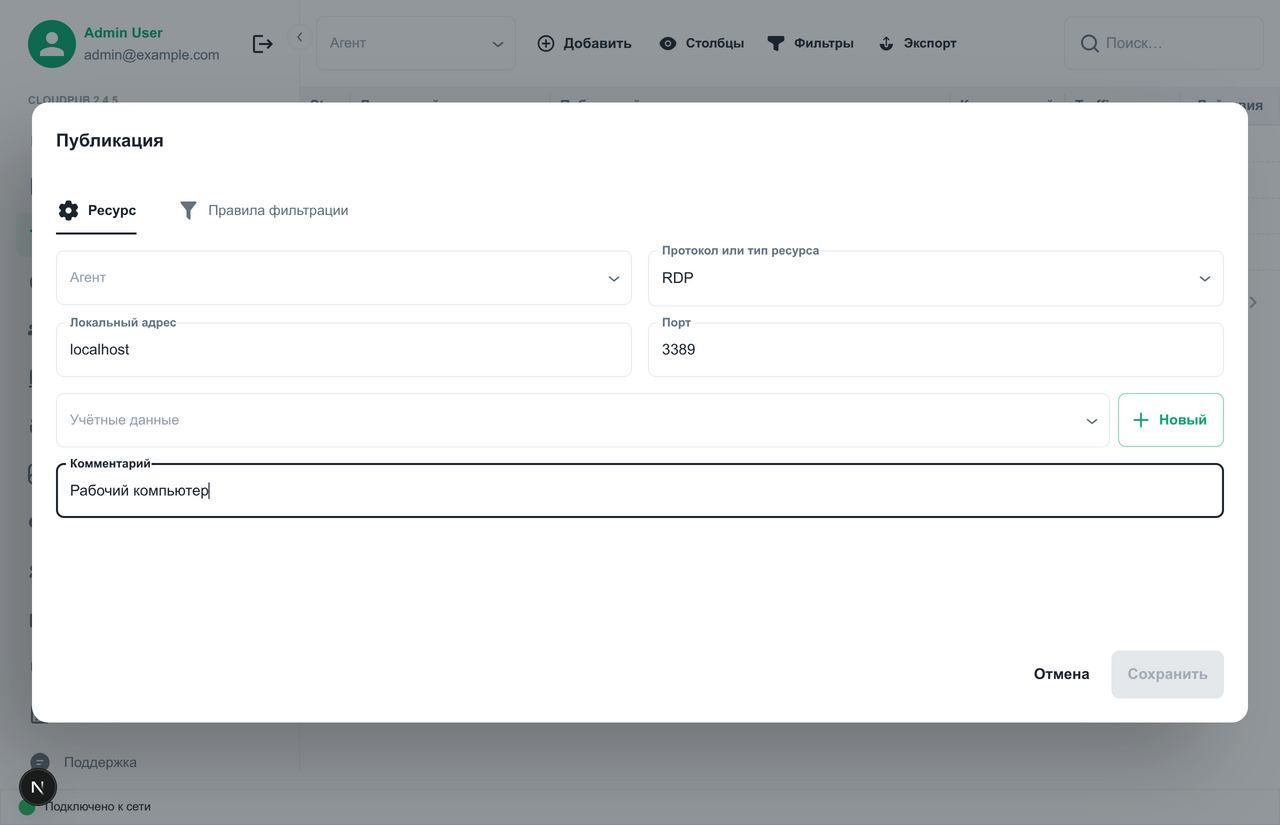The width and height of the screenshot is (1280, 825).
Task: Collapse the sidebar with the chevron button
Action: pos(299,37)
